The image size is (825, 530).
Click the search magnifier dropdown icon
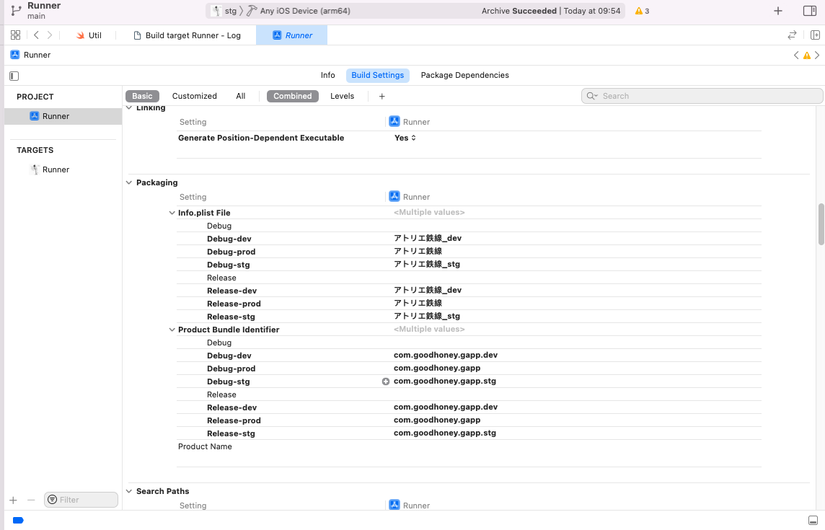tap(592, 96)
